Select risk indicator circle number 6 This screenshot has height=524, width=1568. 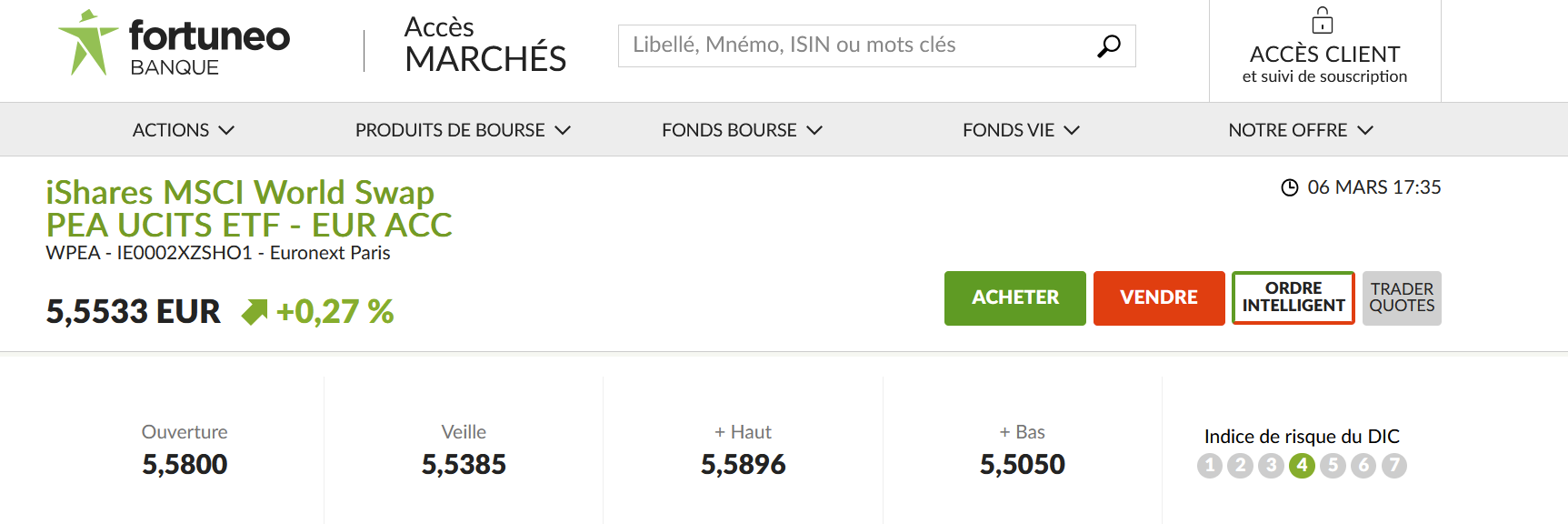click(x=1363, y=466)
